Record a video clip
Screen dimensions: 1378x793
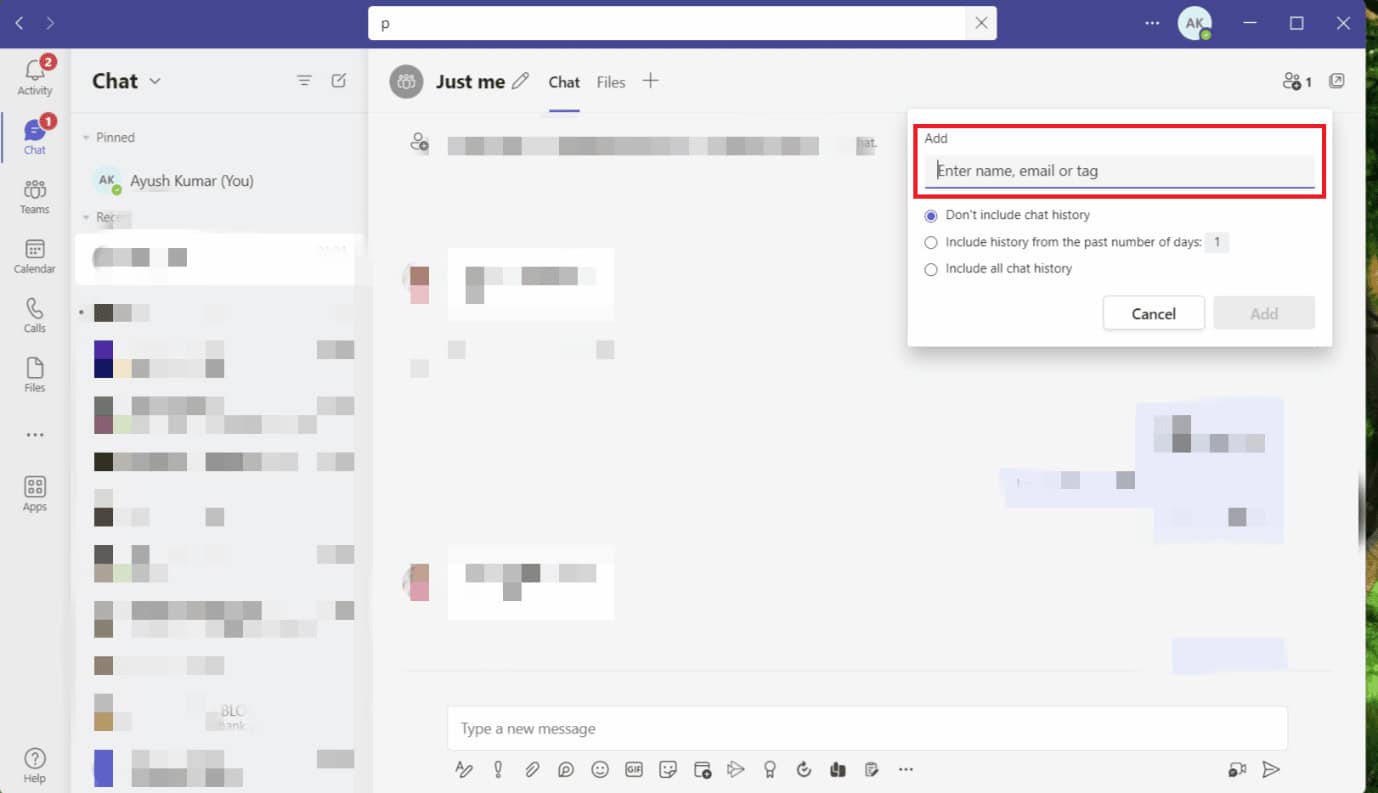pyautogui.click(x=1238, y=769)
